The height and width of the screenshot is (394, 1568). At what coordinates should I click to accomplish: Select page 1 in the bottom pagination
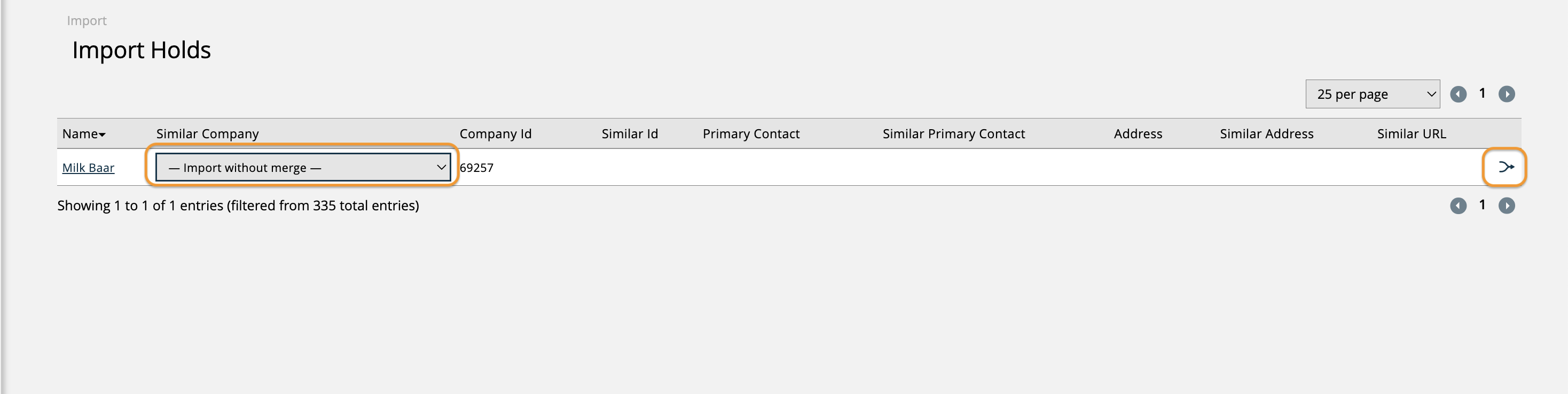(x=1482, y=206)
